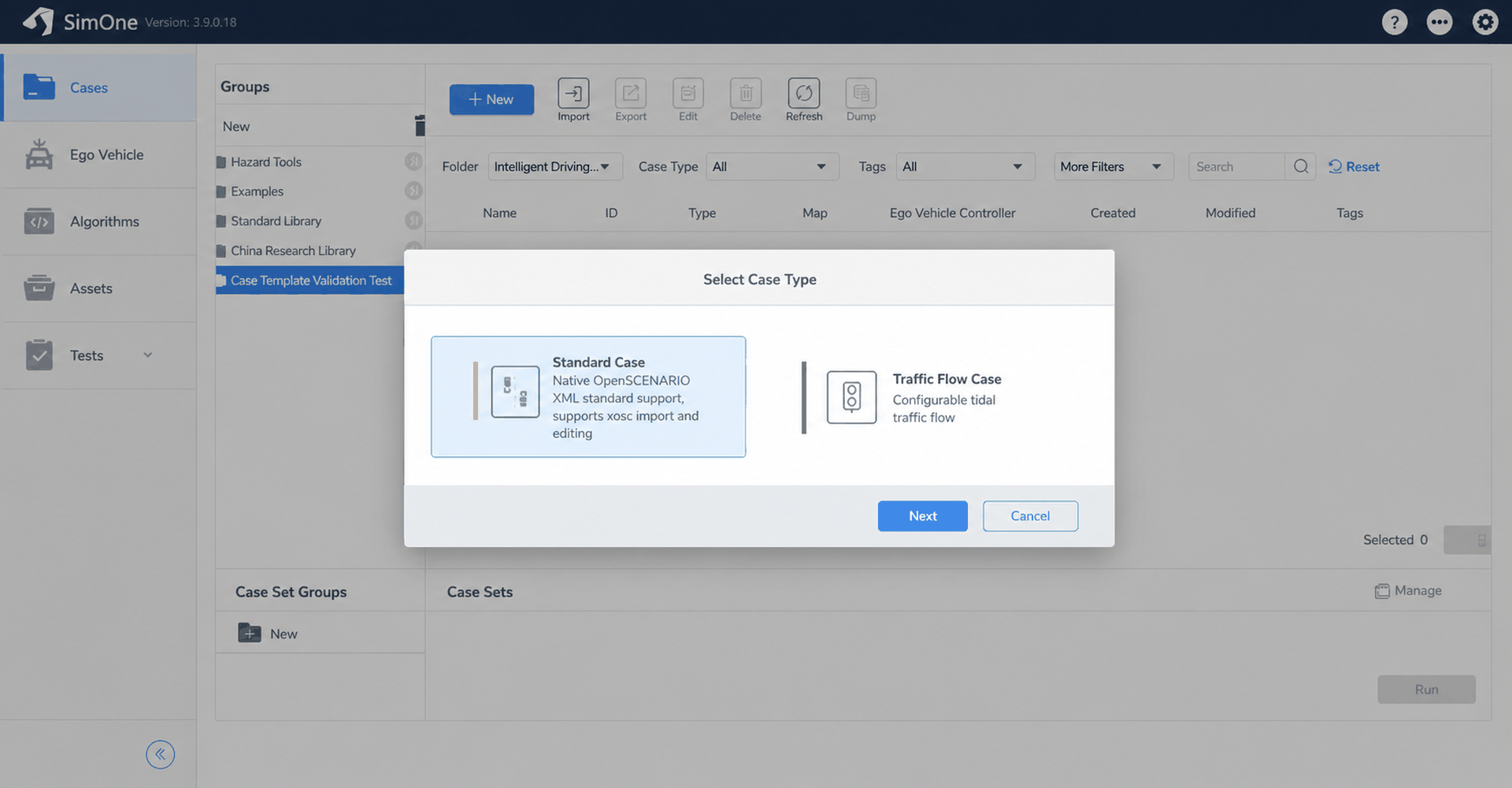Viewport: 1512px width, 788px height.
Task: Open the Tags filter dropdown
Action: click(965, 166)
